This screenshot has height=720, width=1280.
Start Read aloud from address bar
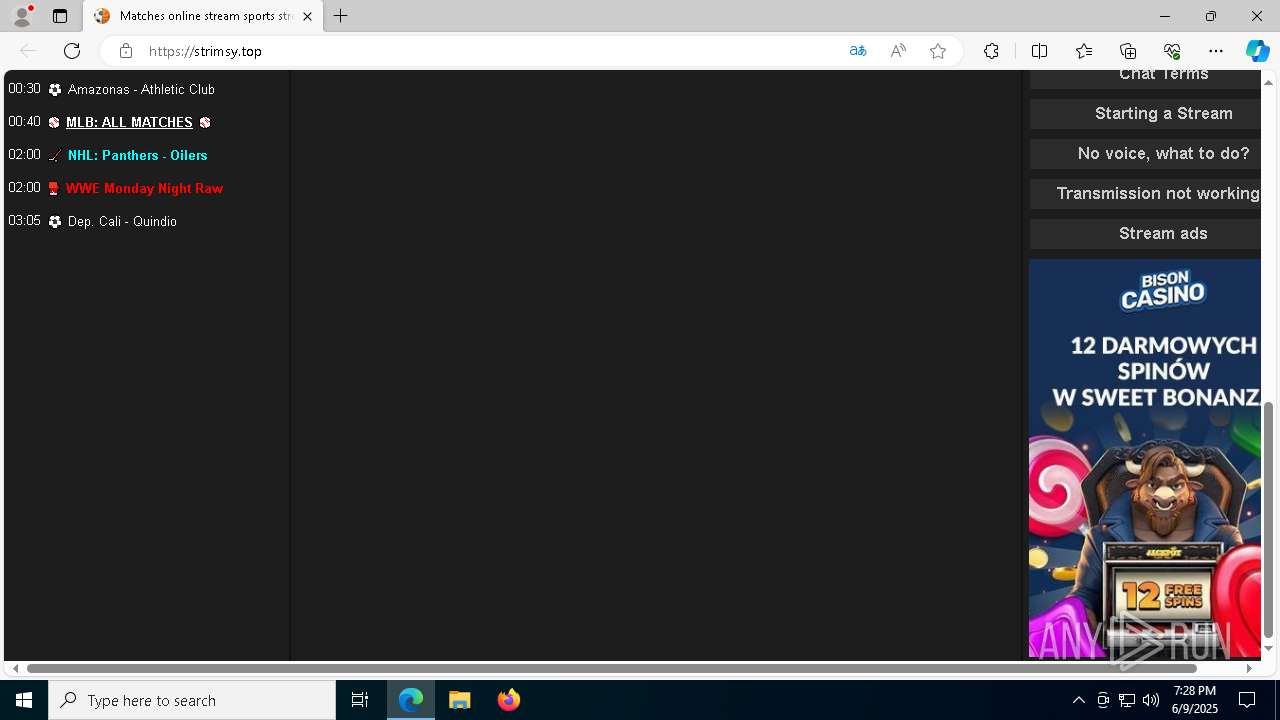click(898, 51)
